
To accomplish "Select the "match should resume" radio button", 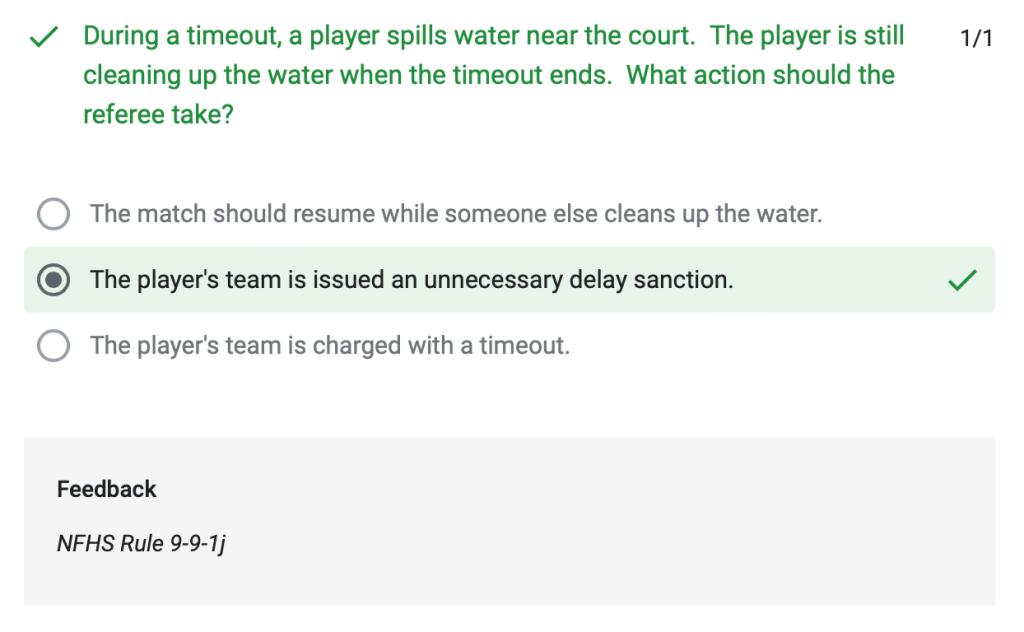I will pyautogui.click(x=53, y=214).
